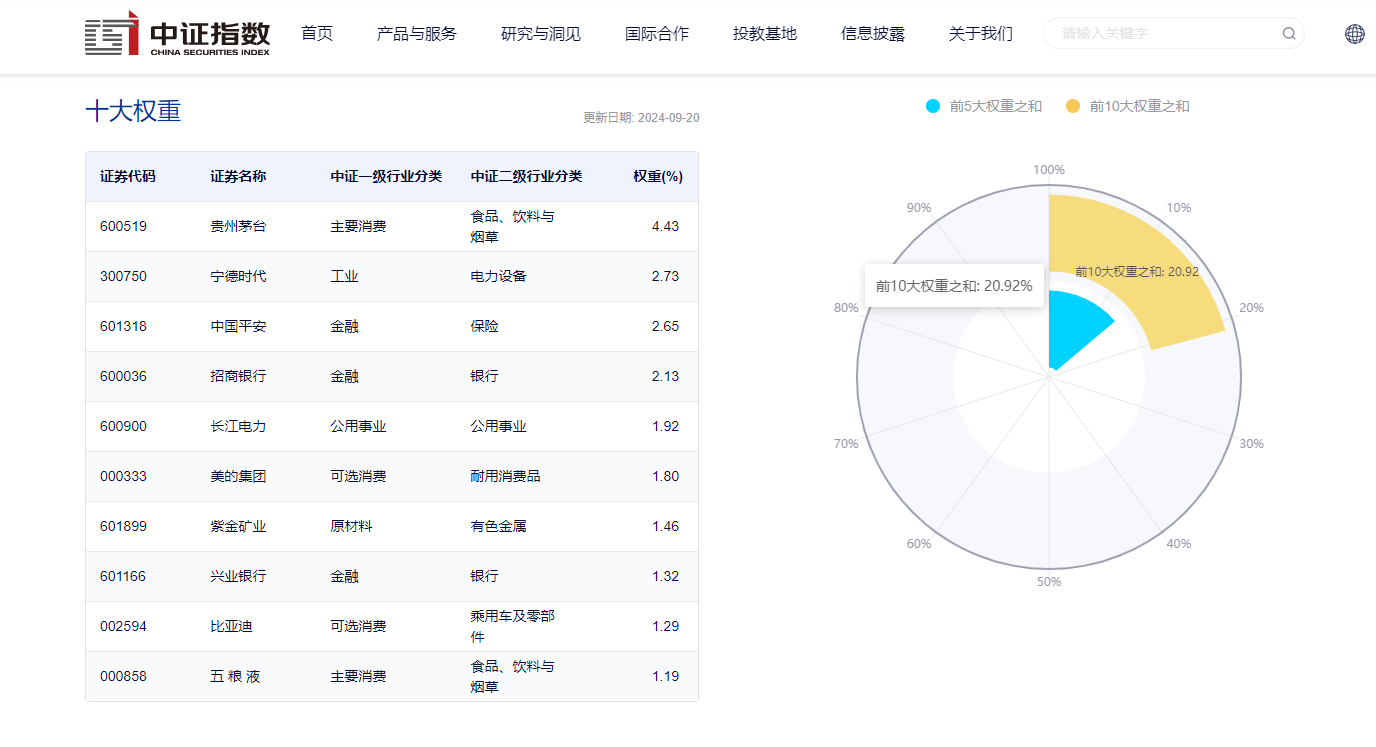Select the 美的集团 name cell
The height and width of the screenshot is (747, 1376).
click(x=238, y=476)
